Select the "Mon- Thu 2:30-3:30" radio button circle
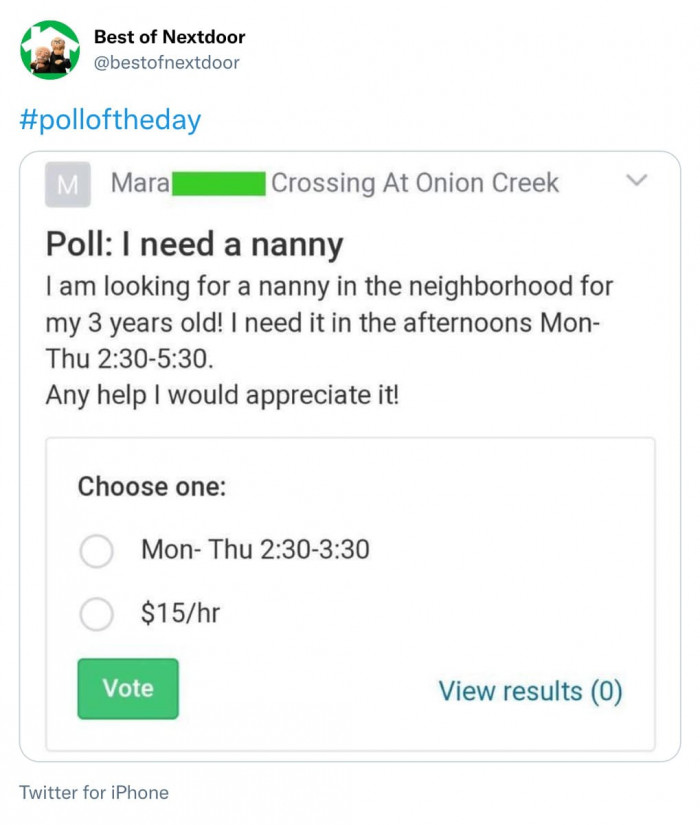This screenshot has height=825, width=700. tap(96, 550)
